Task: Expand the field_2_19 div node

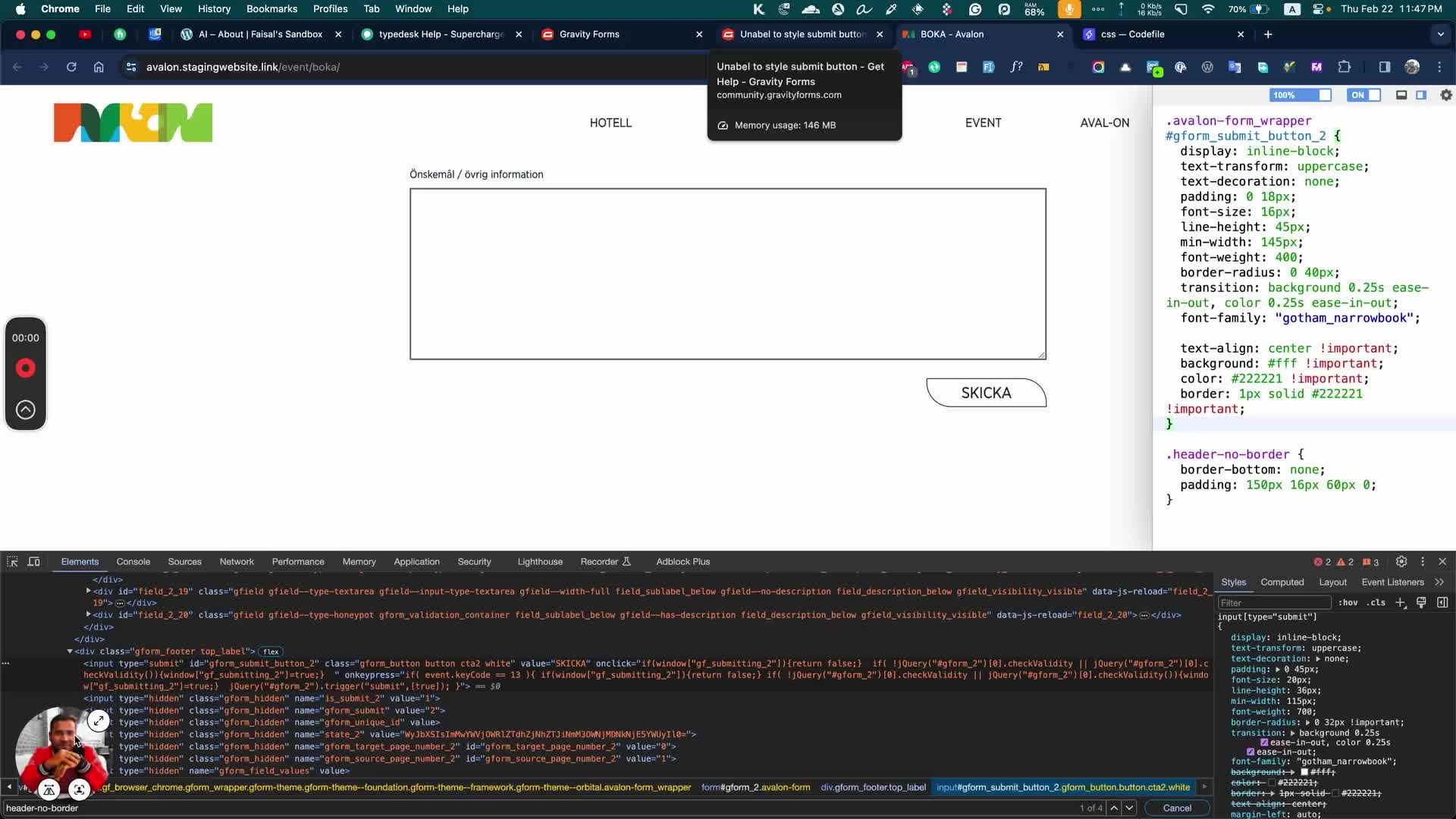Action: coord(89,591)
